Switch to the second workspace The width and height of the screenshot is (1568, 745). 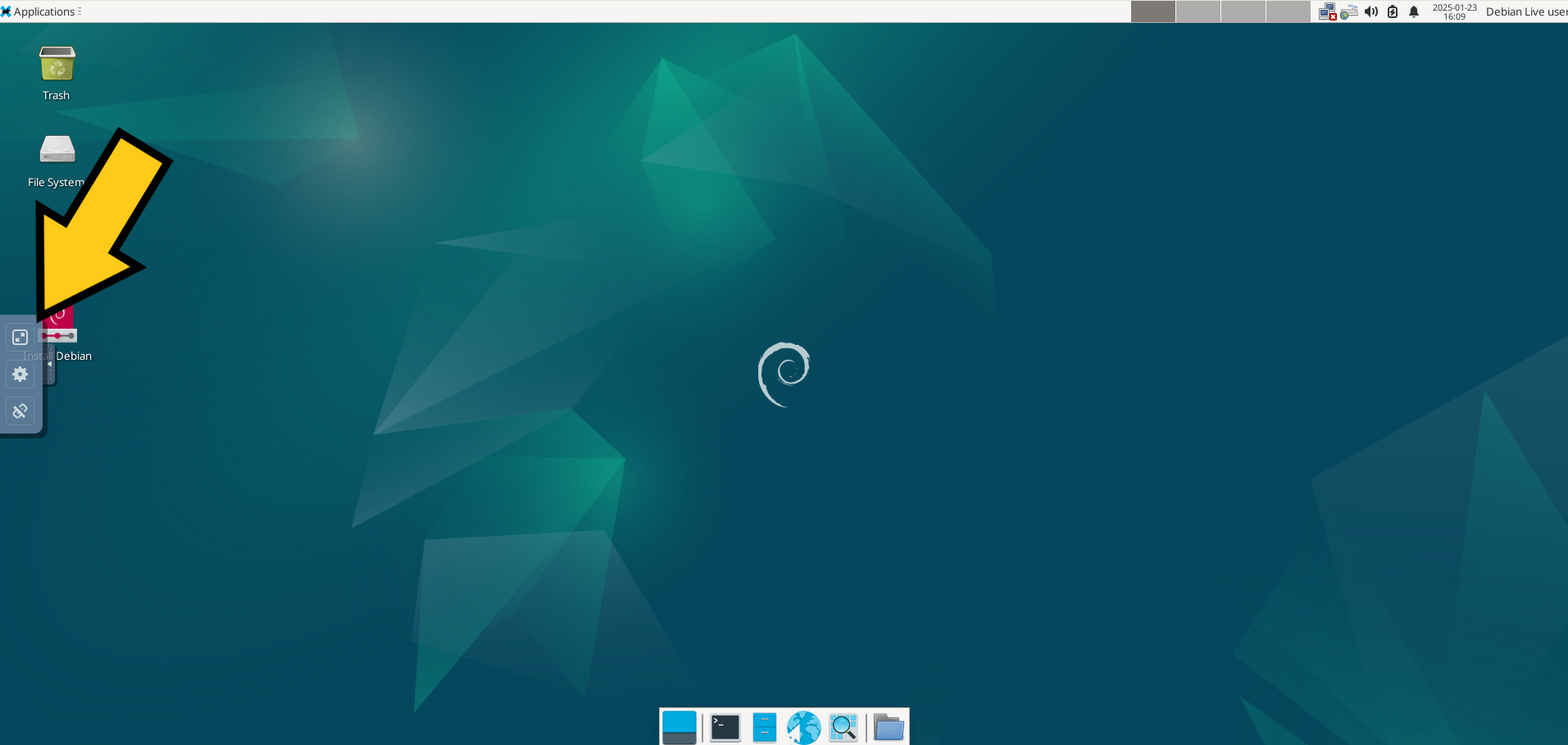pyautogui.click(x=1198, y=11)
